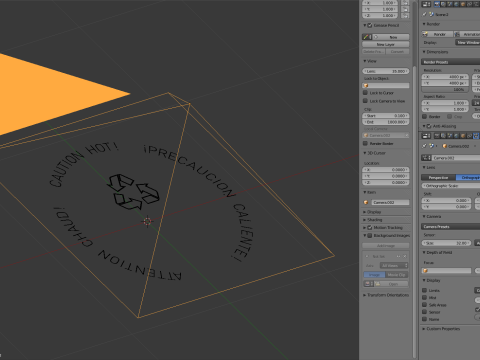
Task: Click the lock icon beside the scale Z field
Action: (x=405, y=16)
